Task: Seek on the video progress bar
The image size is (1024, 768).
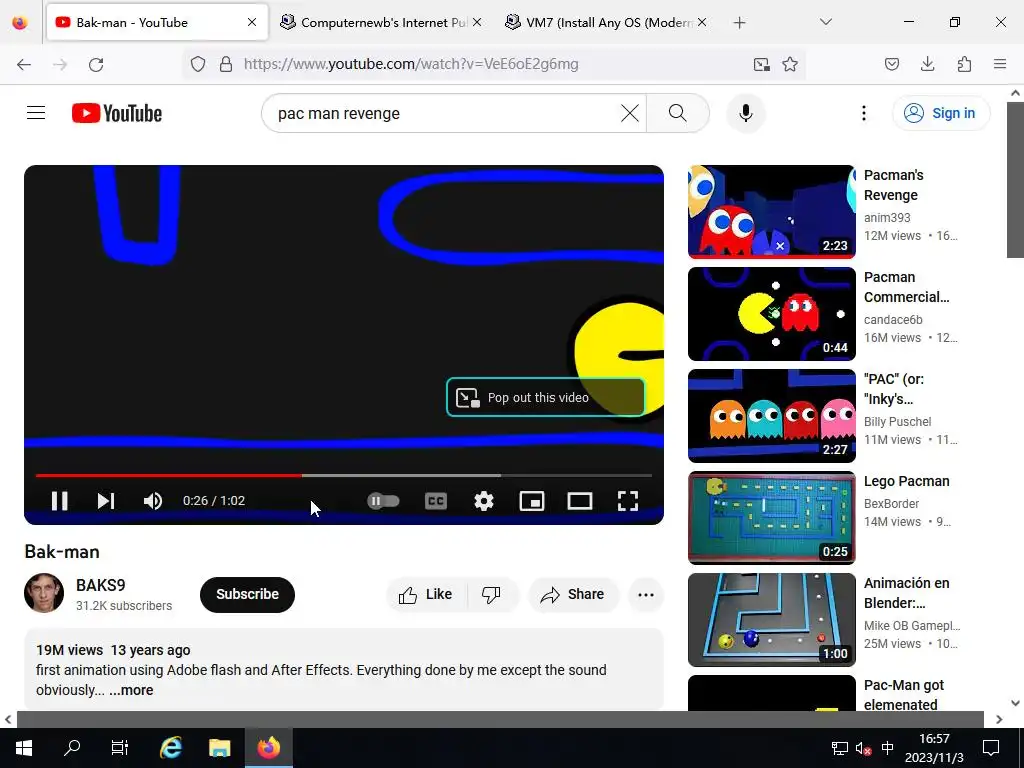Action: [x=344, y=475]
